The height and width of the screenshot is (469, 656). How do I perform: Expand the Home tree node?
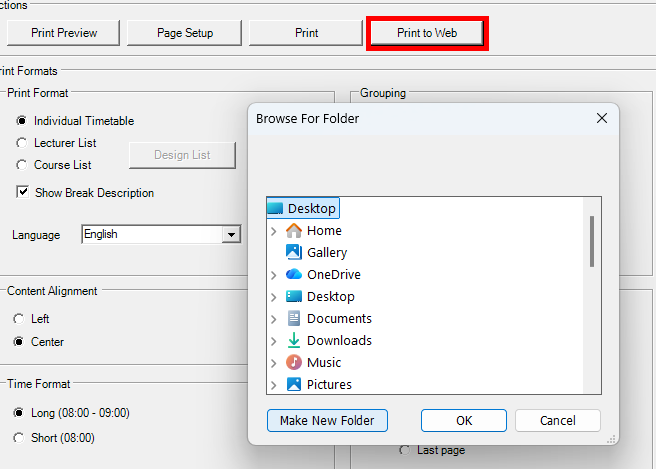point(274,231)
